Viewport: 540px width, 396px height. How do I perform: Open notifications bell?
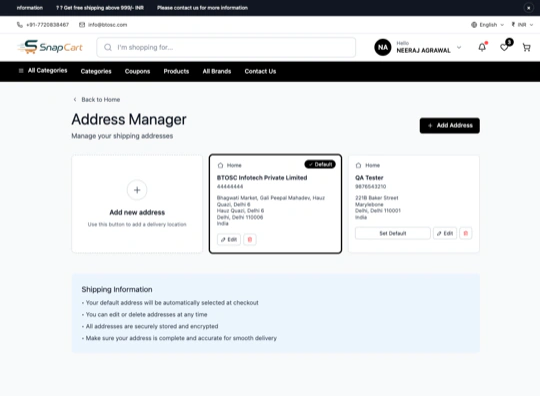pos(482,48)
